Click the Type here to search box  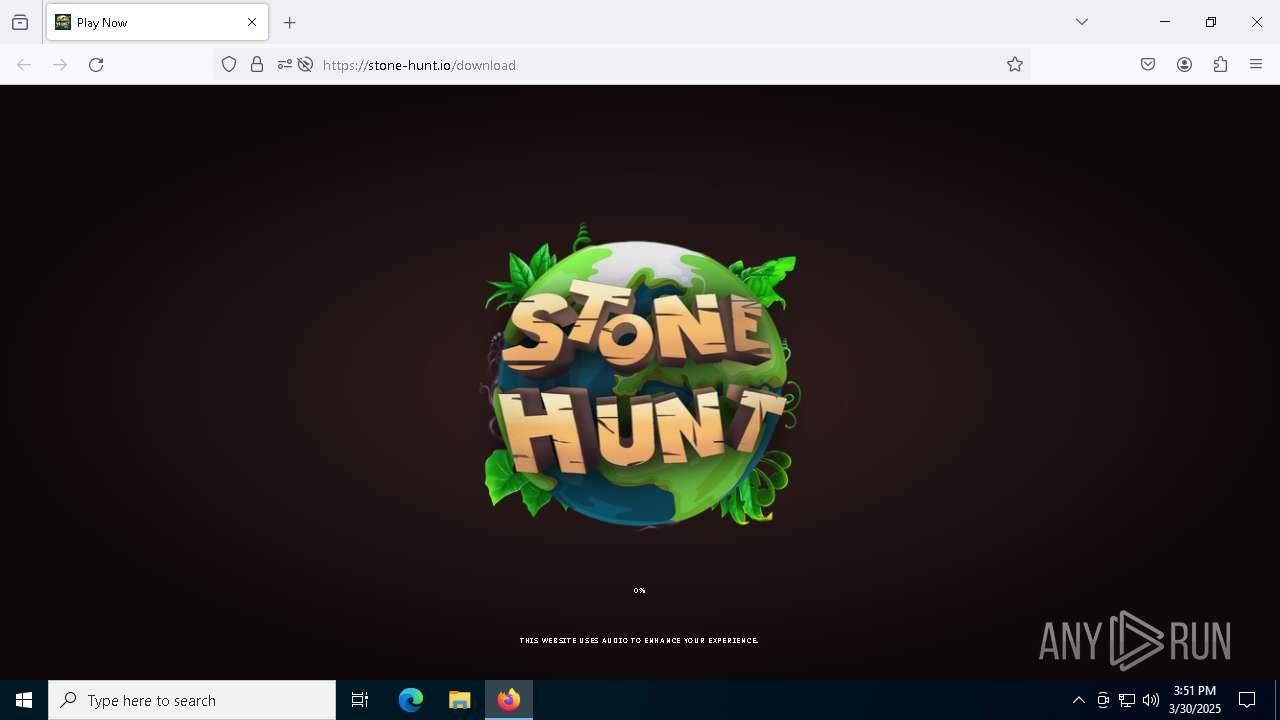pos(192,700)
